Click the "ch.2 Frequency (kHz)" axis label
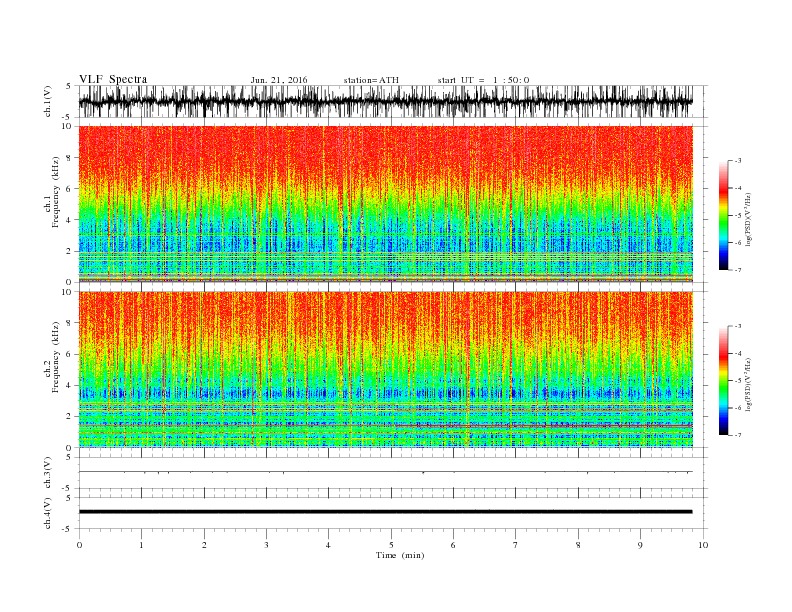The image size is (792, 612). click(x=52, y=357)
